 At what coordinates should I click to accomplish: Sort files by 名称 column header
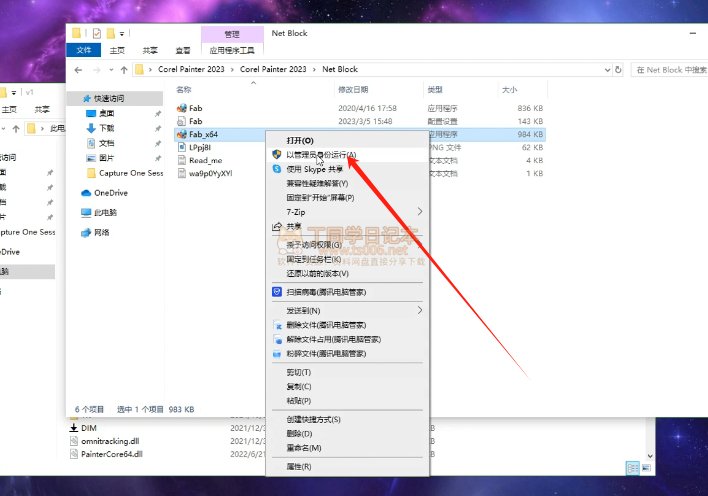184,89
